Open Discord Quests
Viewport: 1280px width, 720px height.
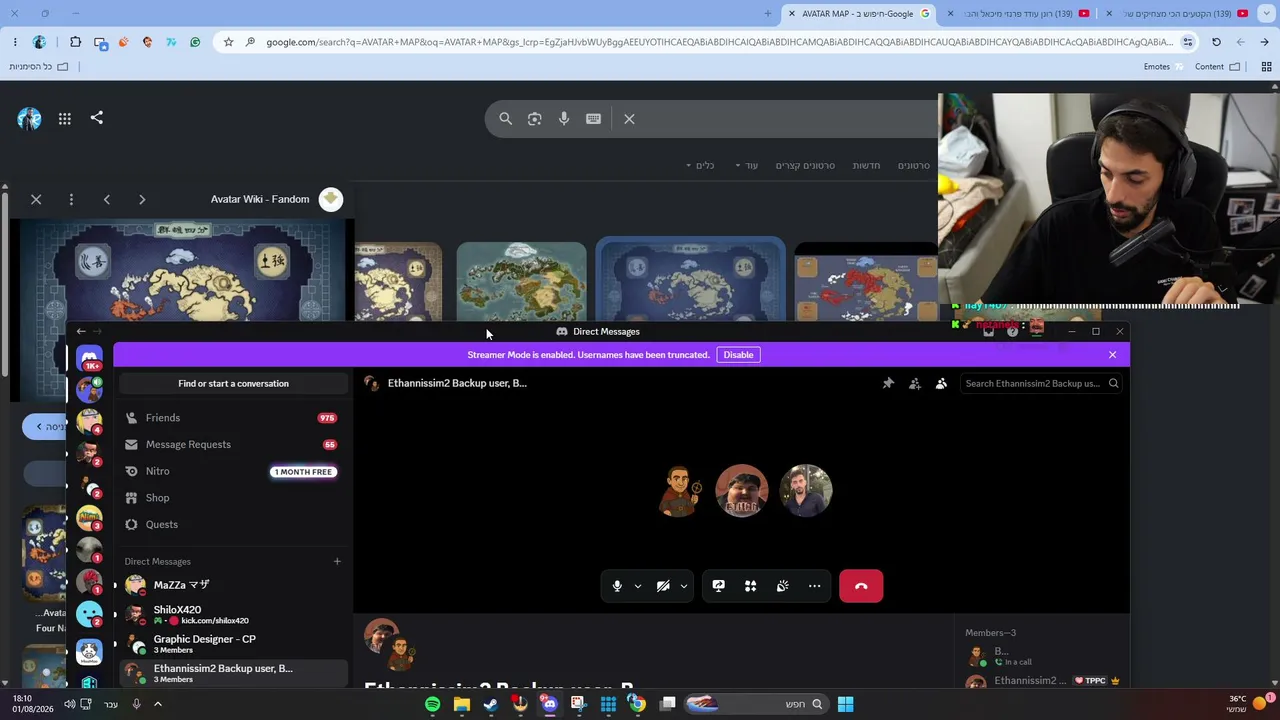tap(233, 525)
